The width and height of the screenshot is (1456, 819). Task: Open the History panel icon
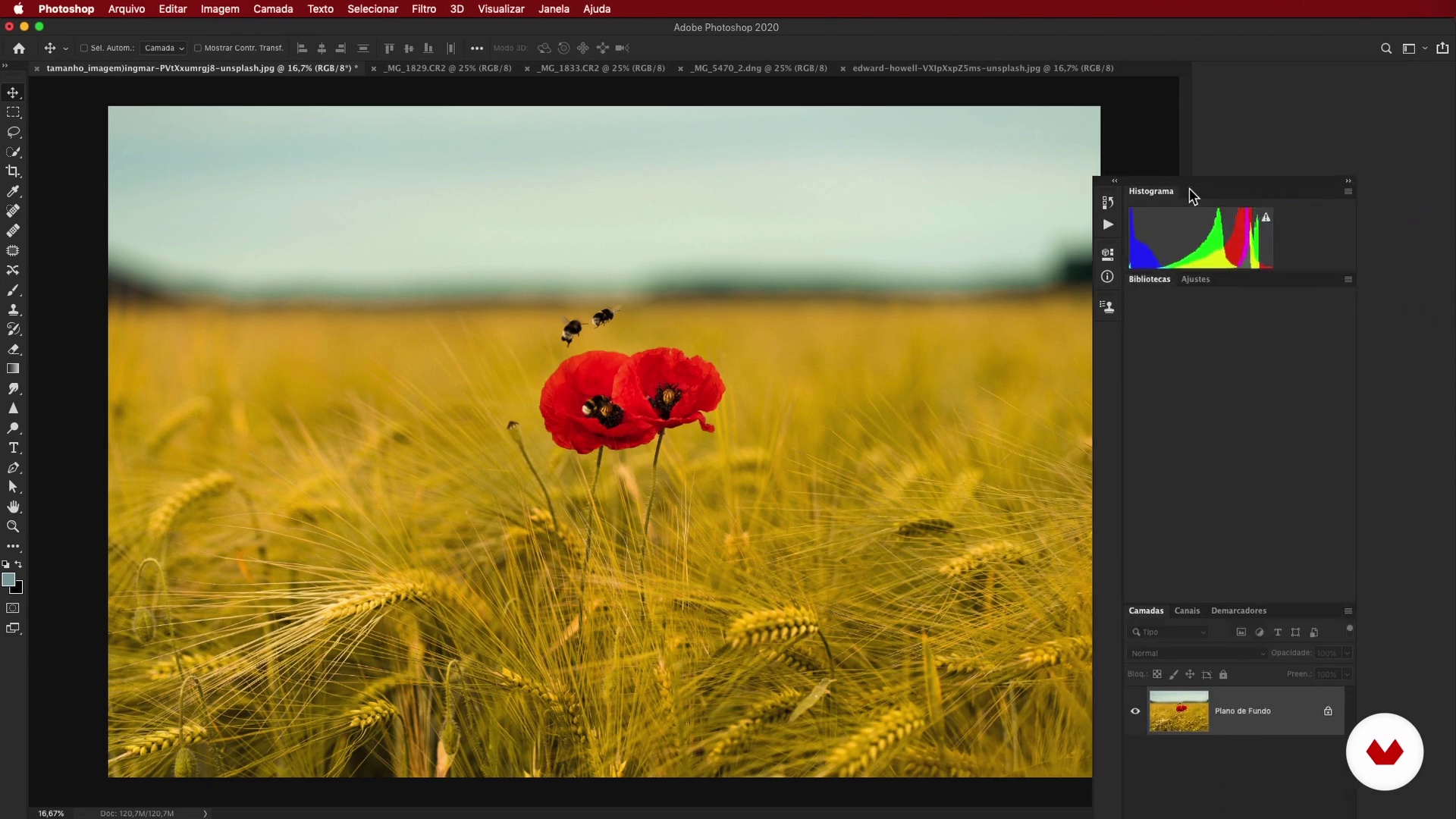[1108, 202]
